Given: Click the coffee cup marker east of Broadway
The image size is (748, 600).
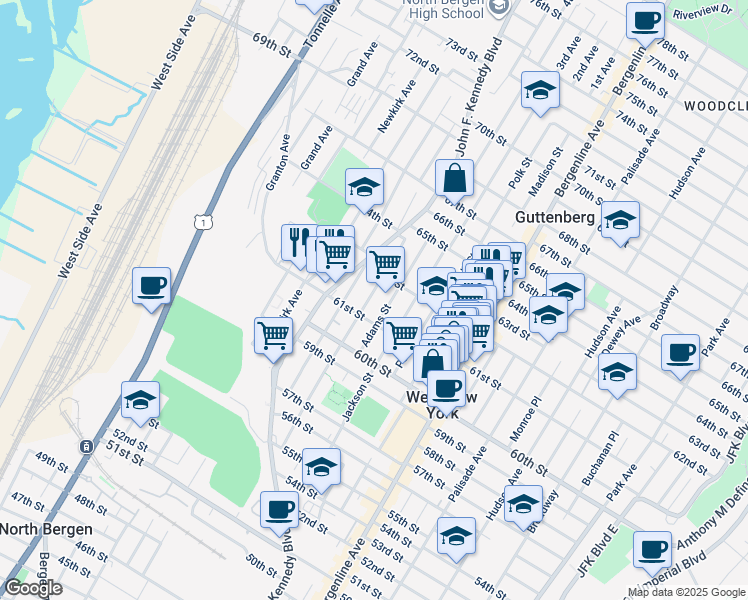Looking at the screenshot, I should (x=680, y=352).
